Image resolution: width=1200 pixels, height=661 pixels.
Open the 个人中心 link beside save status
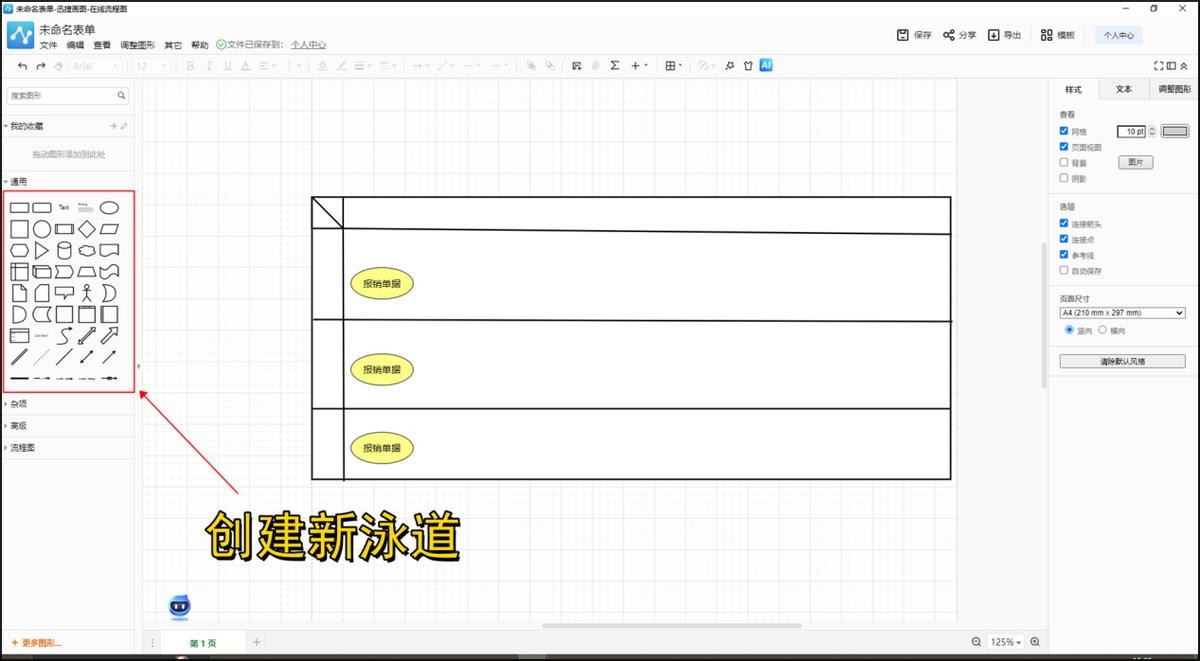[308, 45]
